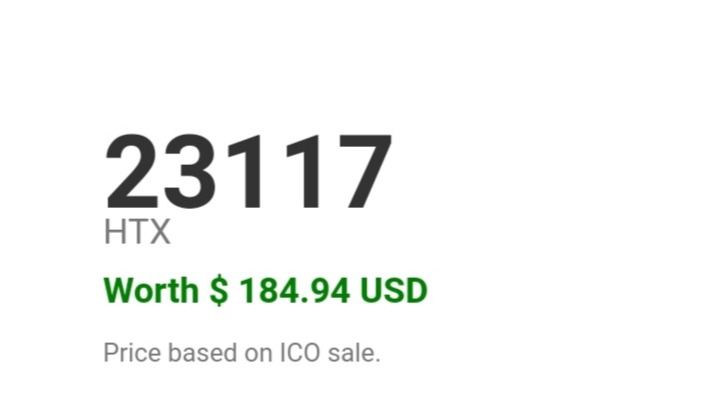Click the USD currency label
Viewport: 710px width, 399px height.
(x=394, y=290)
